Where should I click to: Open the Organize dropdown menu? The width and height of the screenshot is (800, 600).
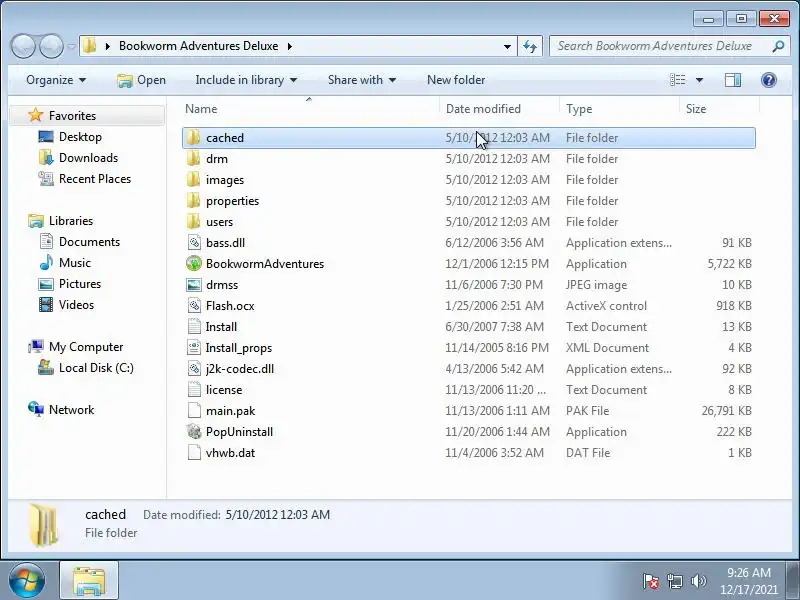click(56, 80)
